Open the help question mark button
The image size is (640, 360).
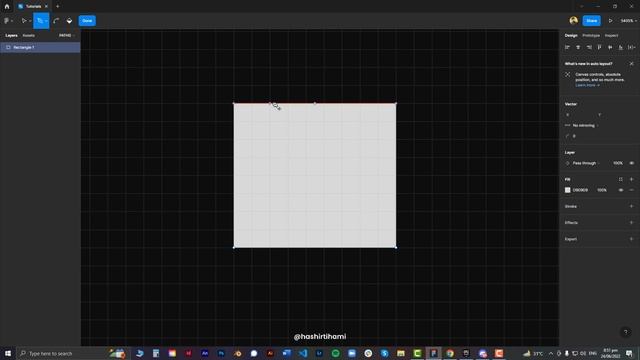click(625, 332)
